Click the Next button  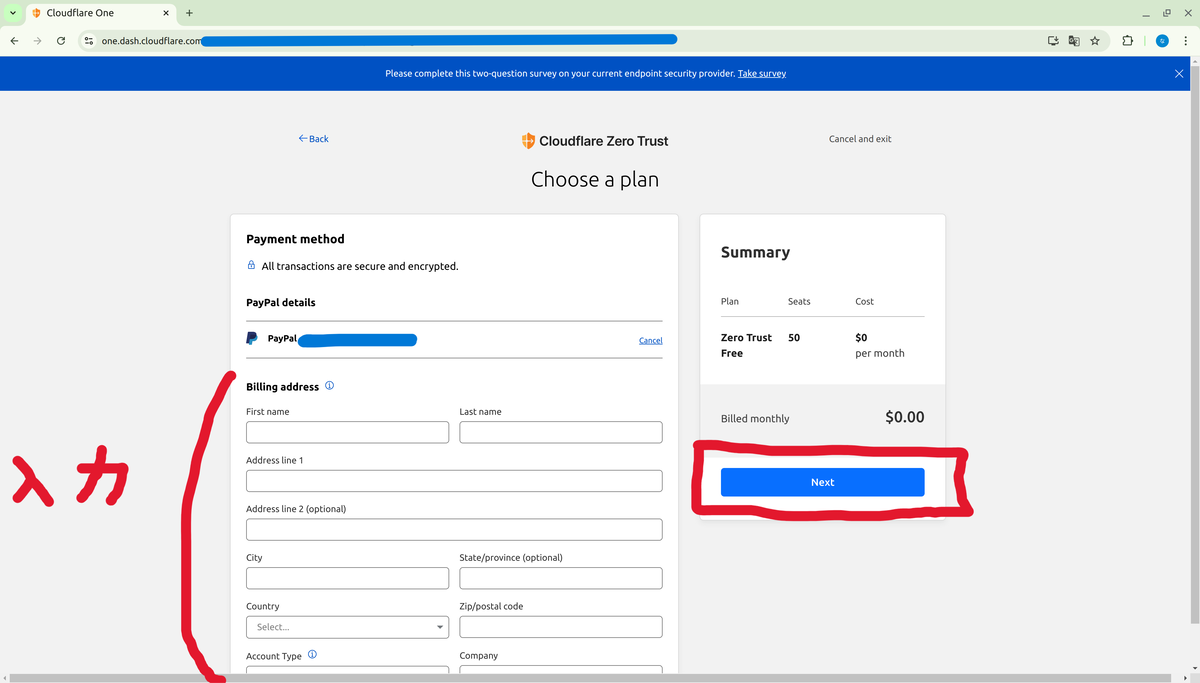click(x=822, y=482)
